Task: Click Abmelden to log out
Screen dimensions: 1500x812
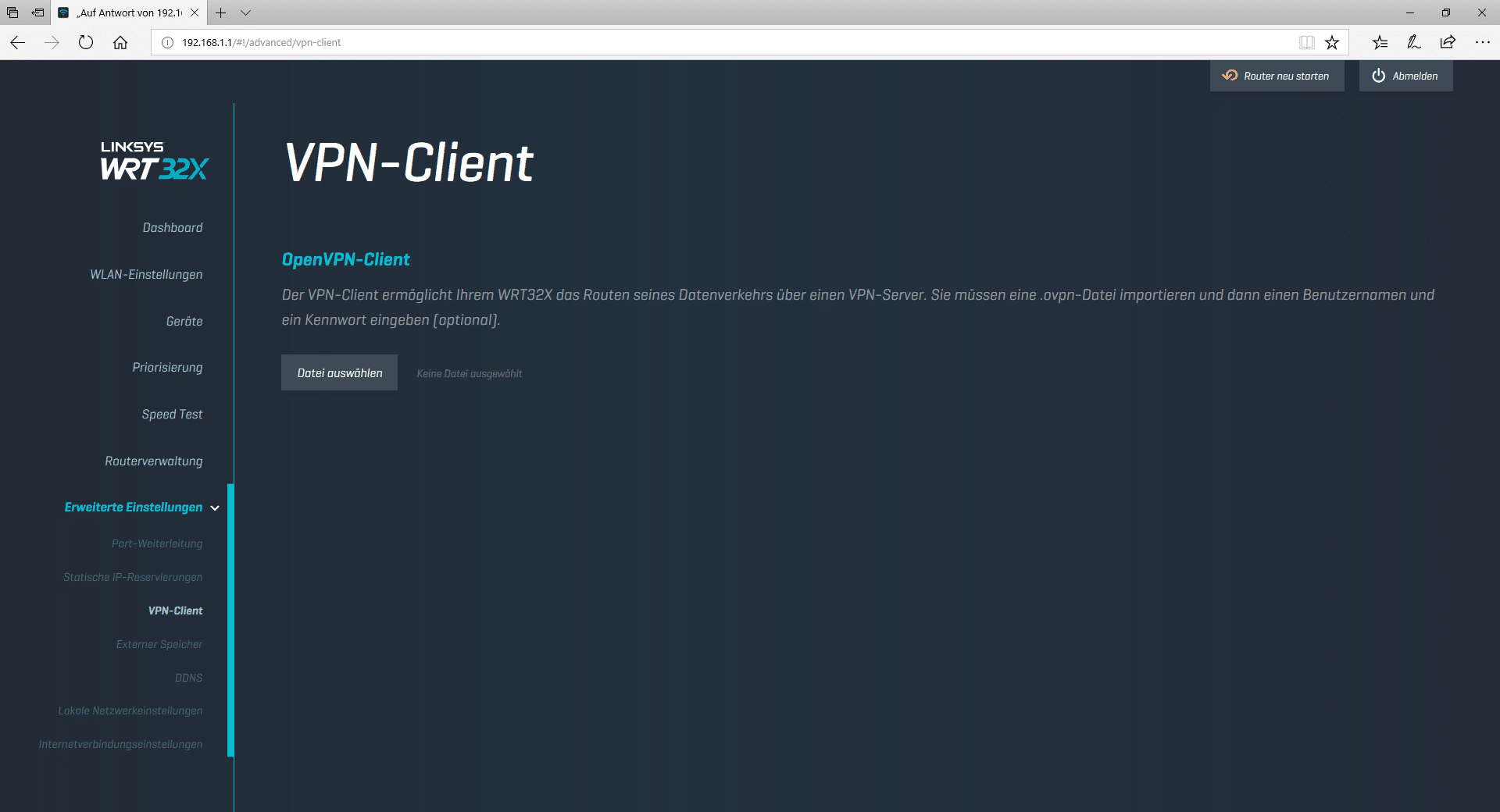Action: 1405,76
